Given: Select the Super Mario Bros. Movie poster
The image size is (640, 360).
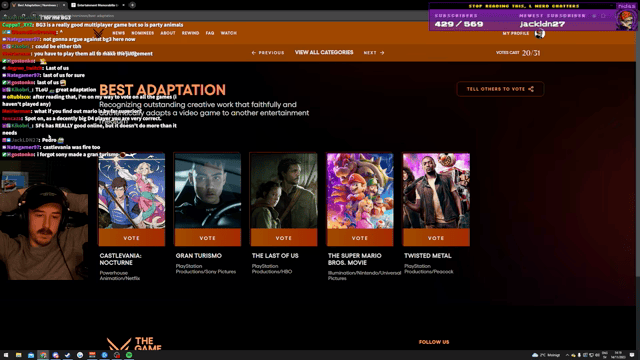Looking at the screenshot, I should (360, 191).
